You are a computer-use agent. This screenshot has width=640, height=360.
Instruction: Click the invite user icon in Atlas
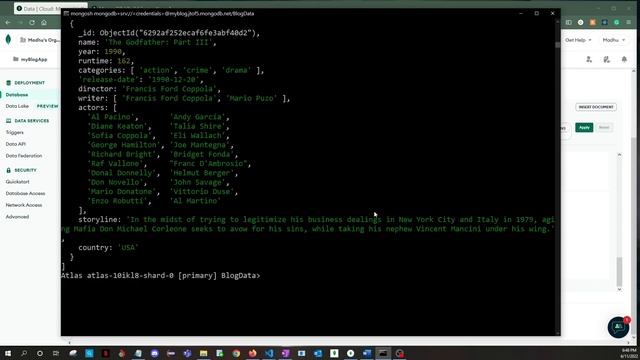click(589, 60)
